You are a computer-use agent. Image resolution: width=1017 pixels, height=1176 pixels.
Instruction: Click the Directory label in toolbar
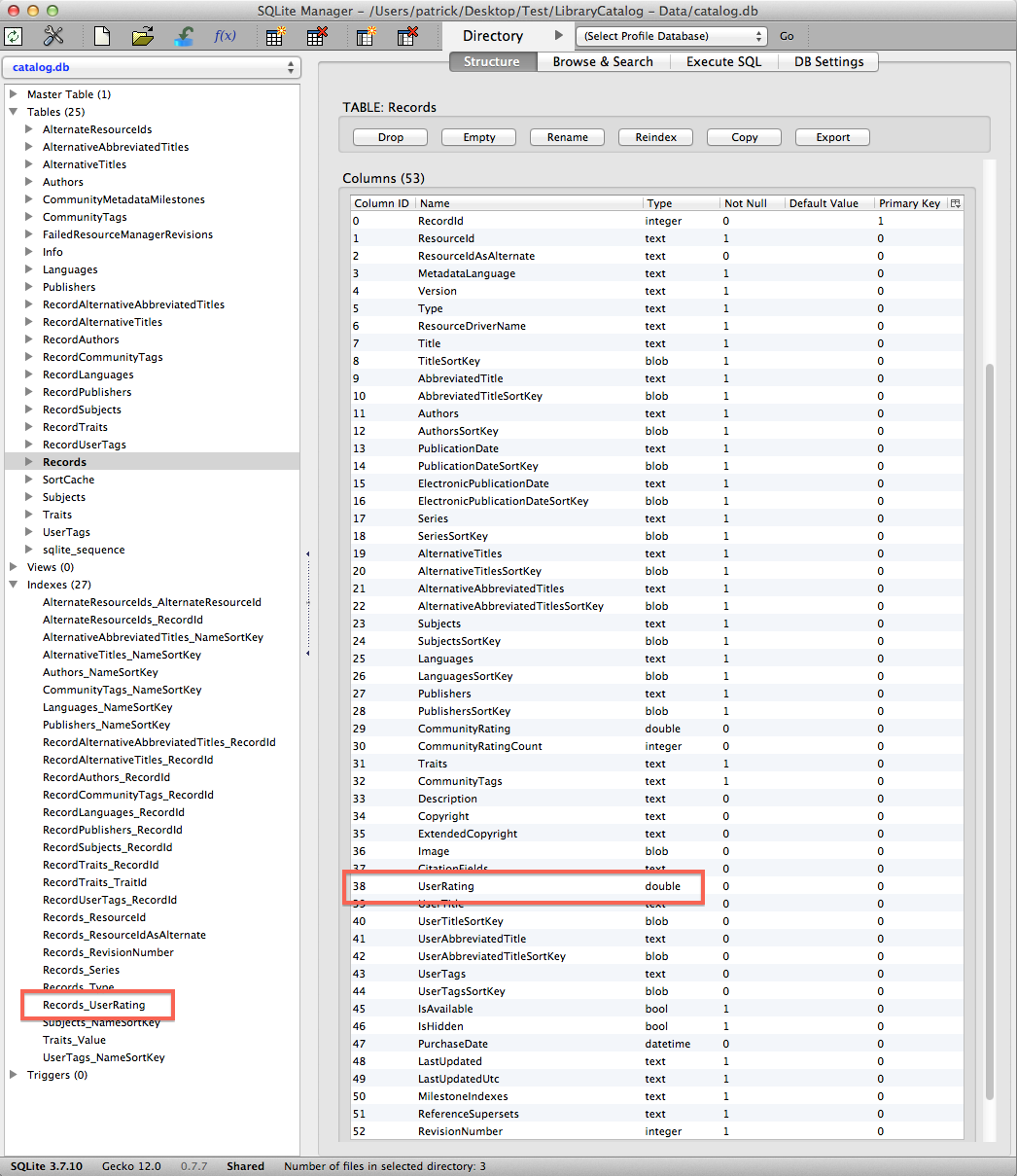[493, 36]
